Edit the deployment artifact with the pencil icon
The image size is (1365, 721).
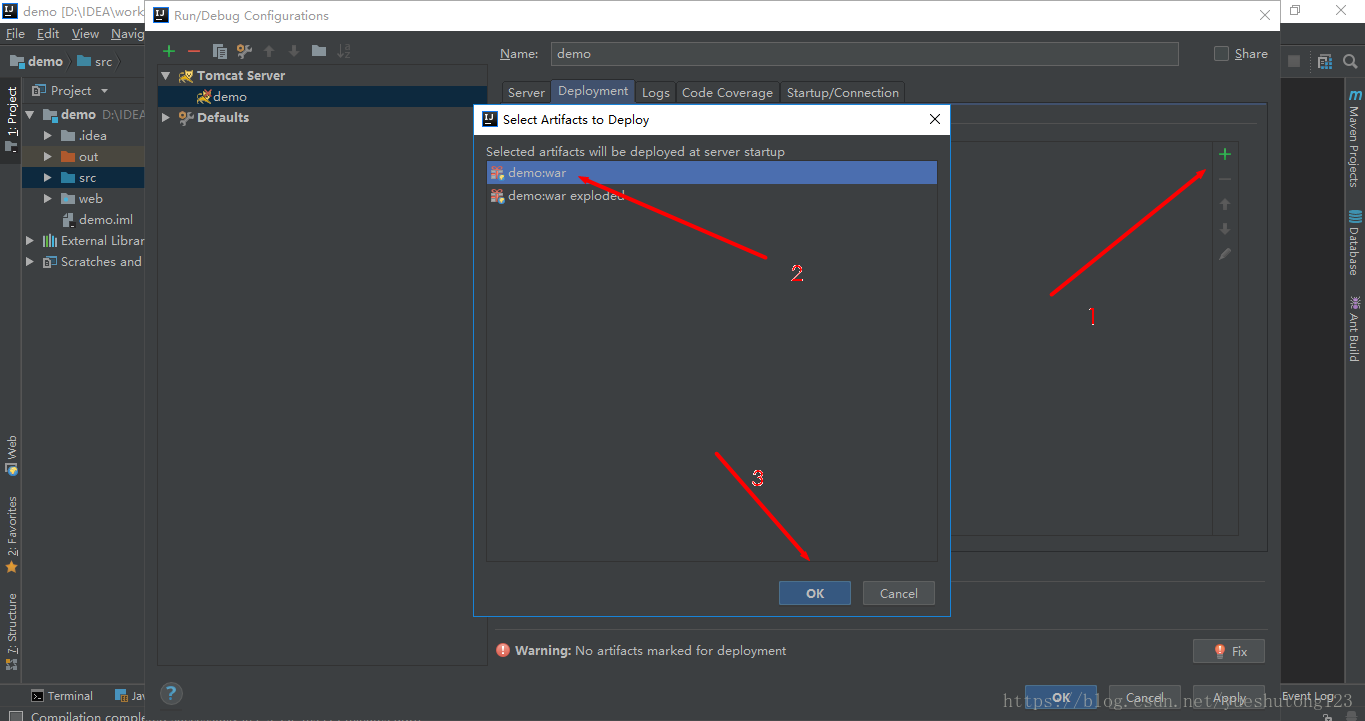[1225, 254]
